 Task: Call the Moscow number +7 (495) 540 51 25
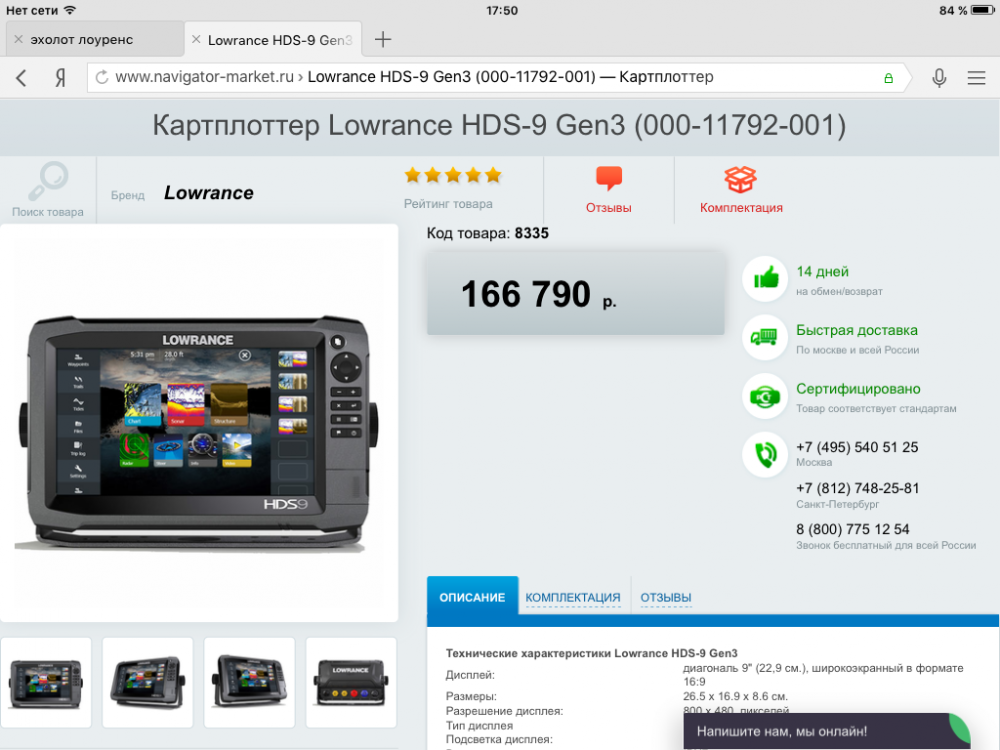click(857, 447)
